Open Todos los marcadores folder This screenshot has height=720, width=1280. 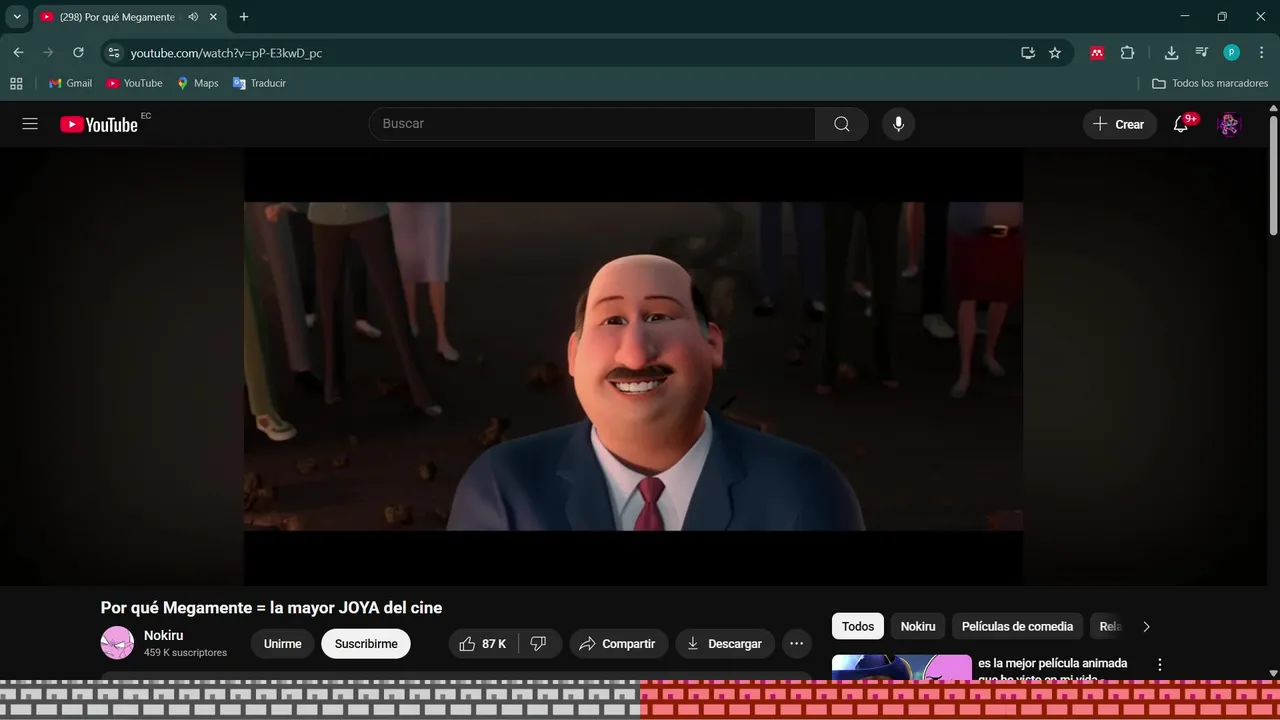1210,83
